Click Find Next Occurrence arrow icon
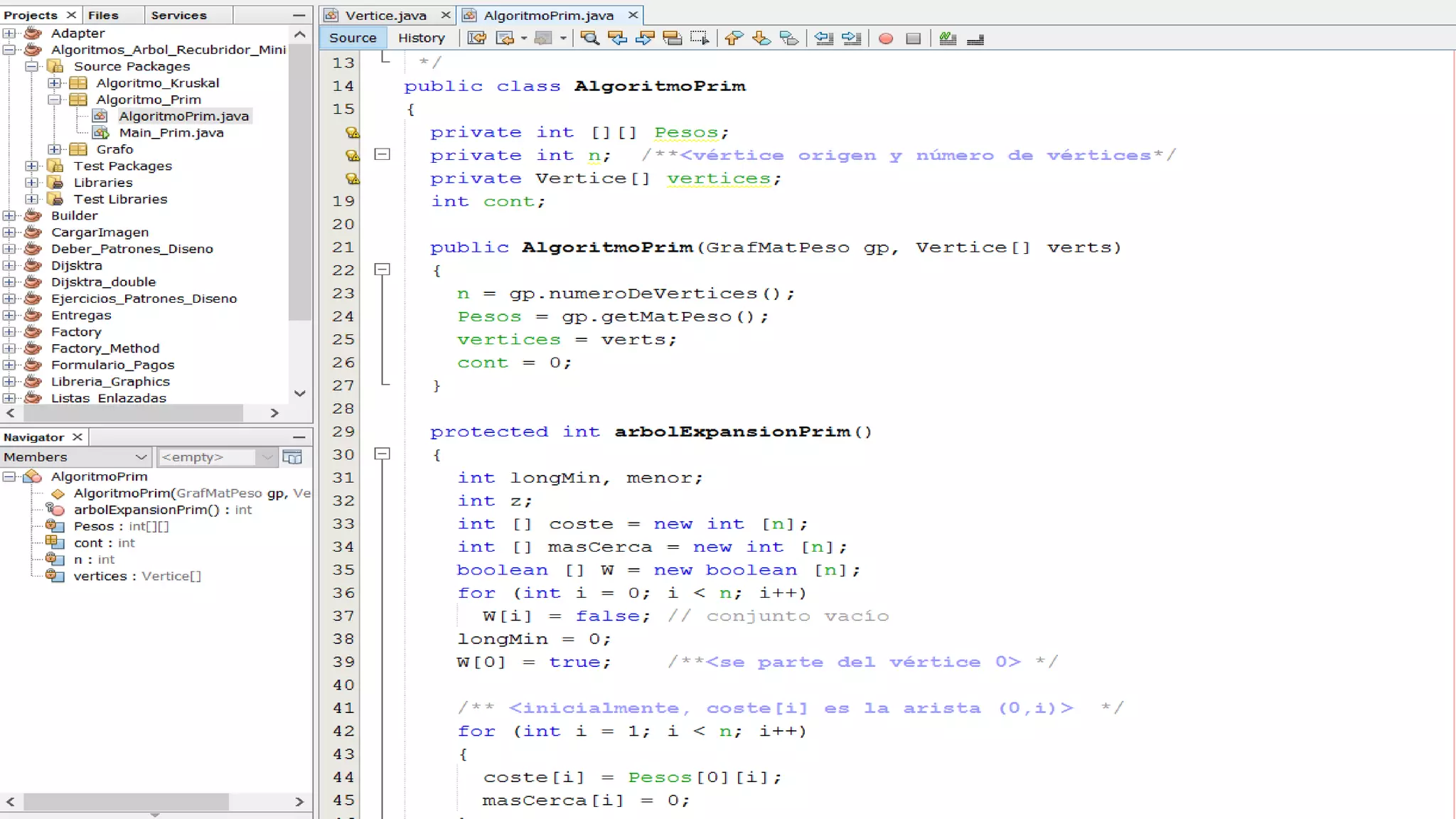The width and height of the screenshot is (1456, 819). click(x=645, y=38)
